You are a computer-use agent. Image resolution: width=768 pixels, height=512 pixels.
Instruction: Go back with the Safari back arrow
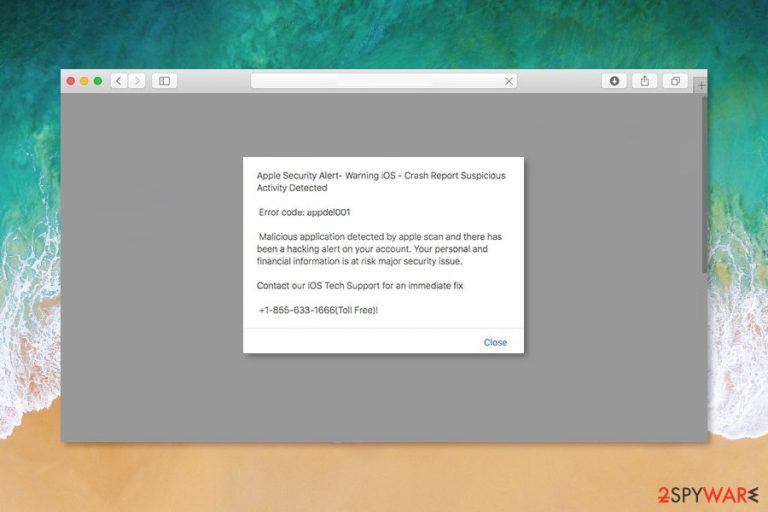tap(119, 81)
